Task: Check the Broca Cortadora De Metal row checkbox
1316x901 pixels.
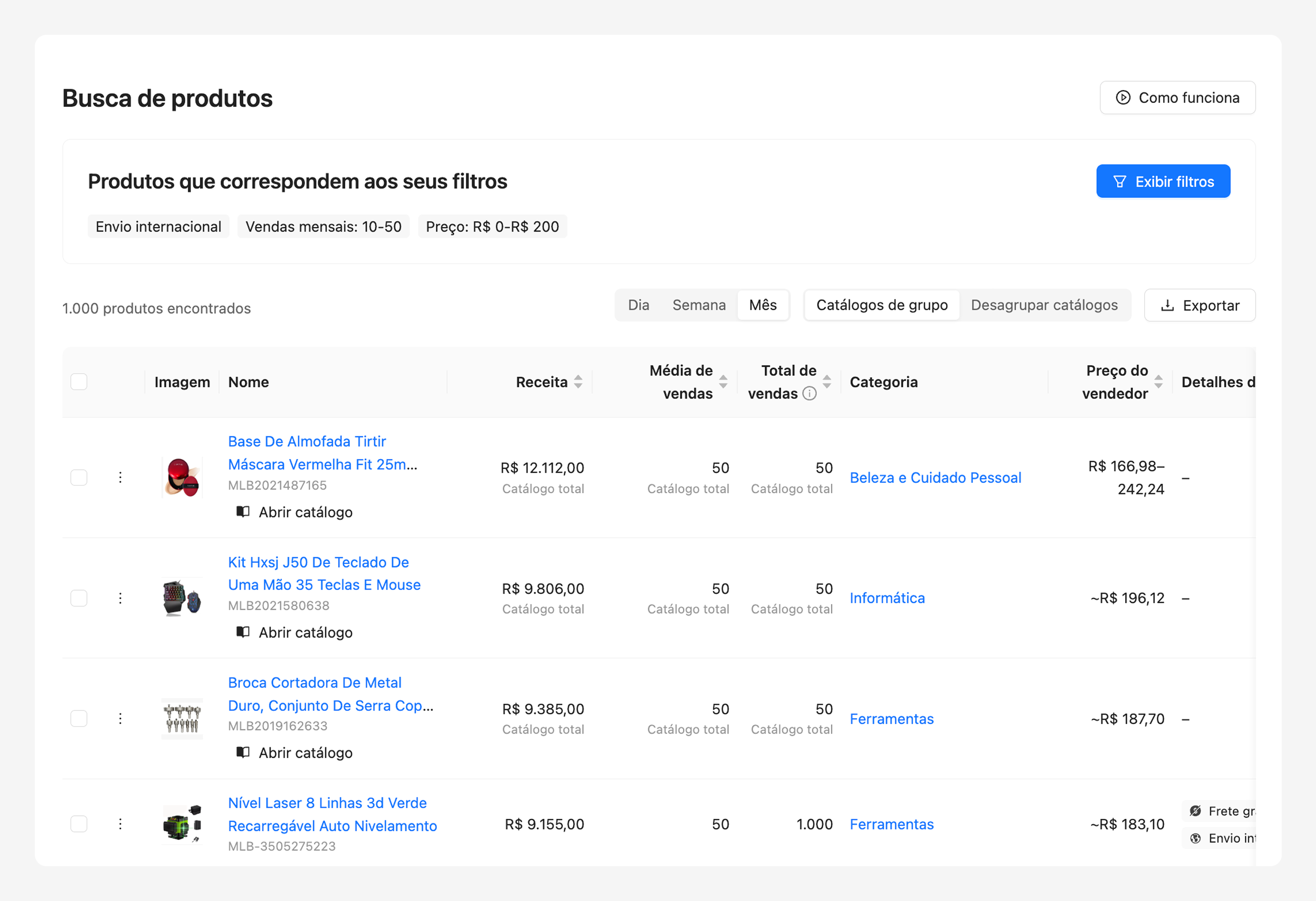Action: coord(79,719)
